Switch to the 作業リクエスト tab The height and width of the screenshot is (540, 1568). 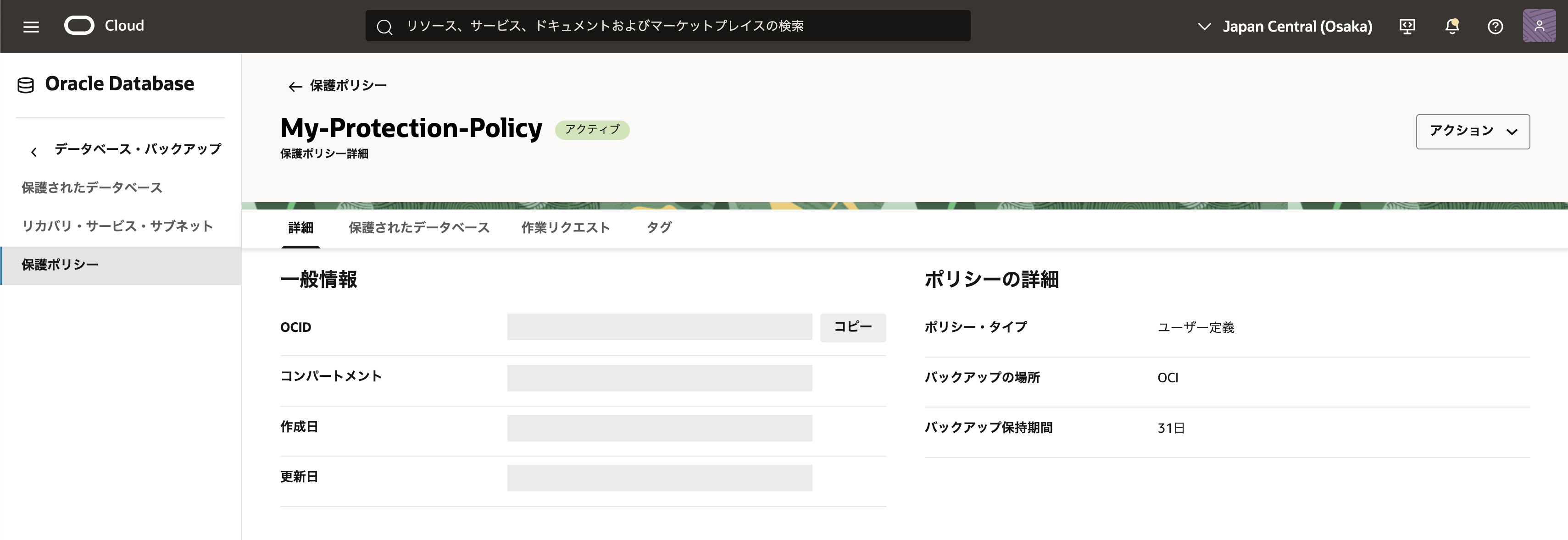pyautogui.click(x=566, y=227)
